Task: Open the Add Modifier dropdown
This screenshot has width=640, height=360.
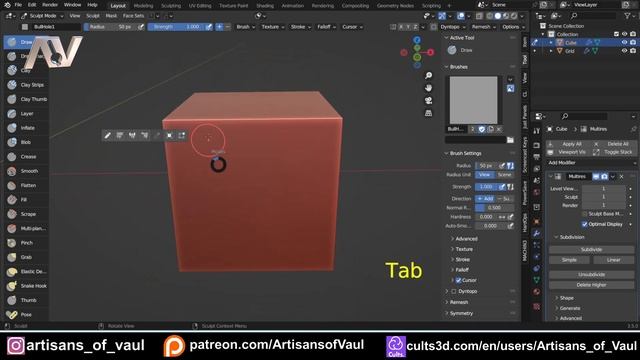Action: (x=591, y=163)
